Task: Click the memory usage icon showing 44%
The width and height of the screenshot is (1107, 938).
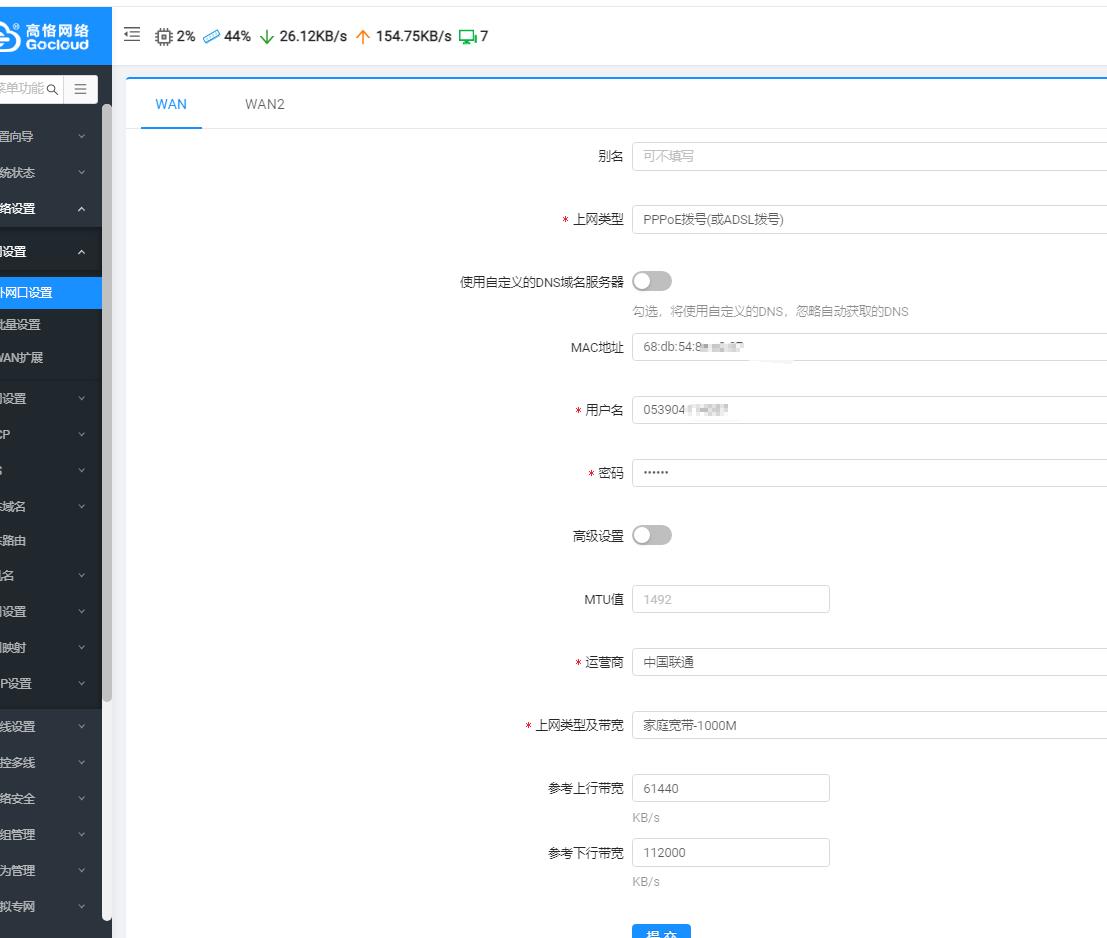Action: 210,36
